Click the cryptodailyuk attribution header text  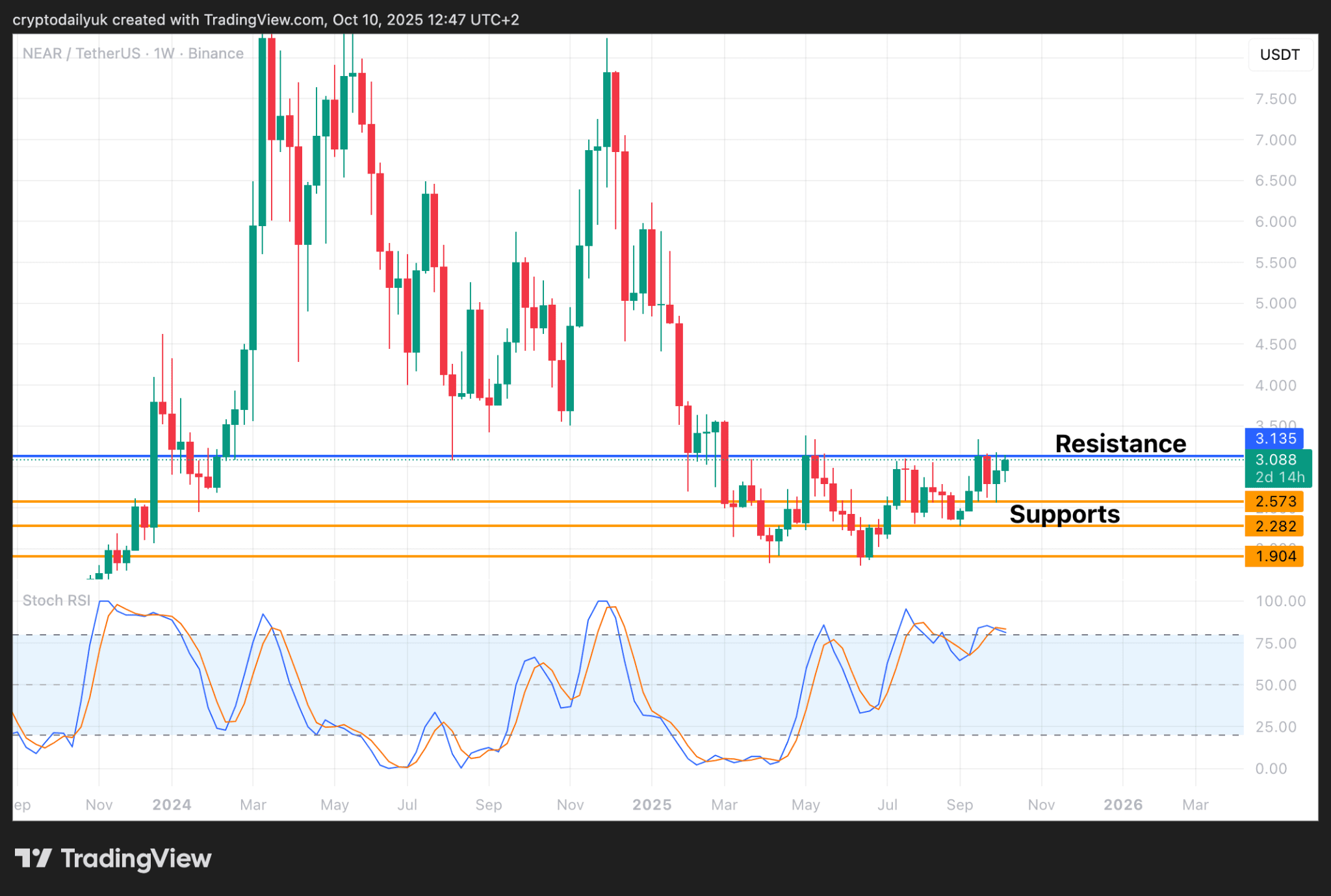pos(266,19)
